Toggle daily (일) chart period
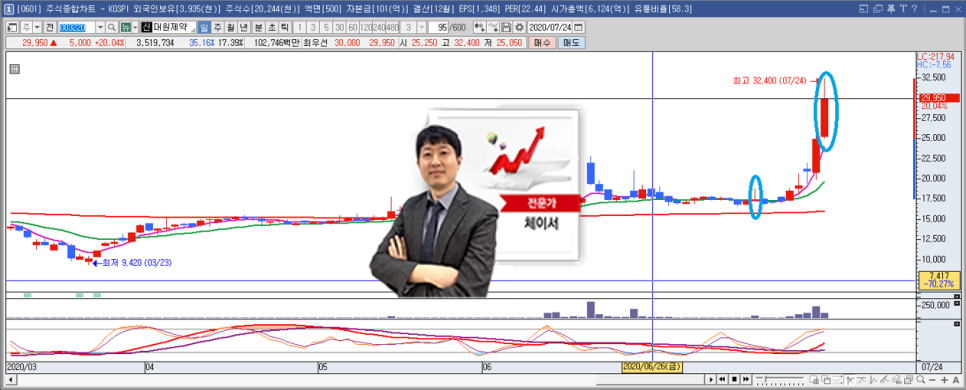 pos(205,28)
